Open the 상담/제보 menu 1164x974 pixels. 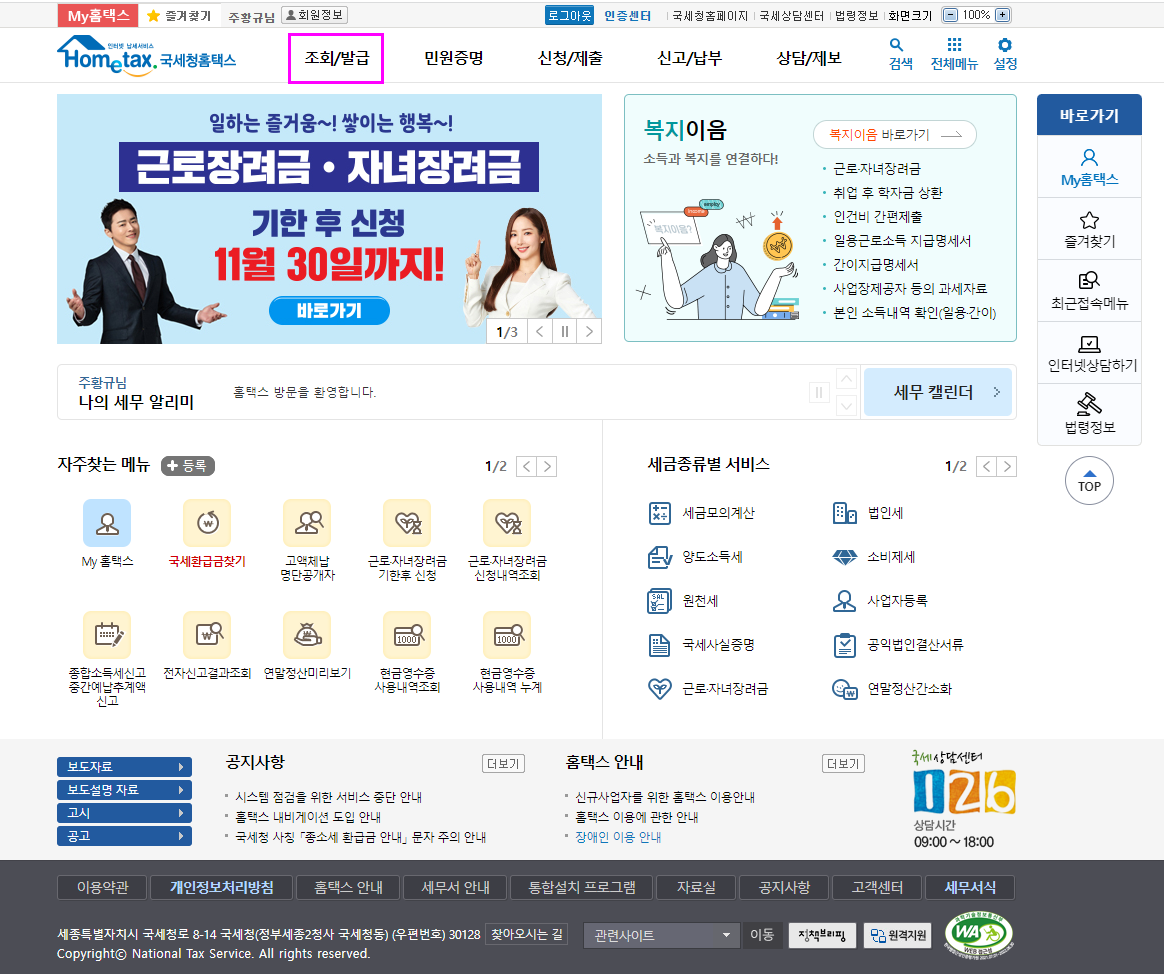coord(808,58)
